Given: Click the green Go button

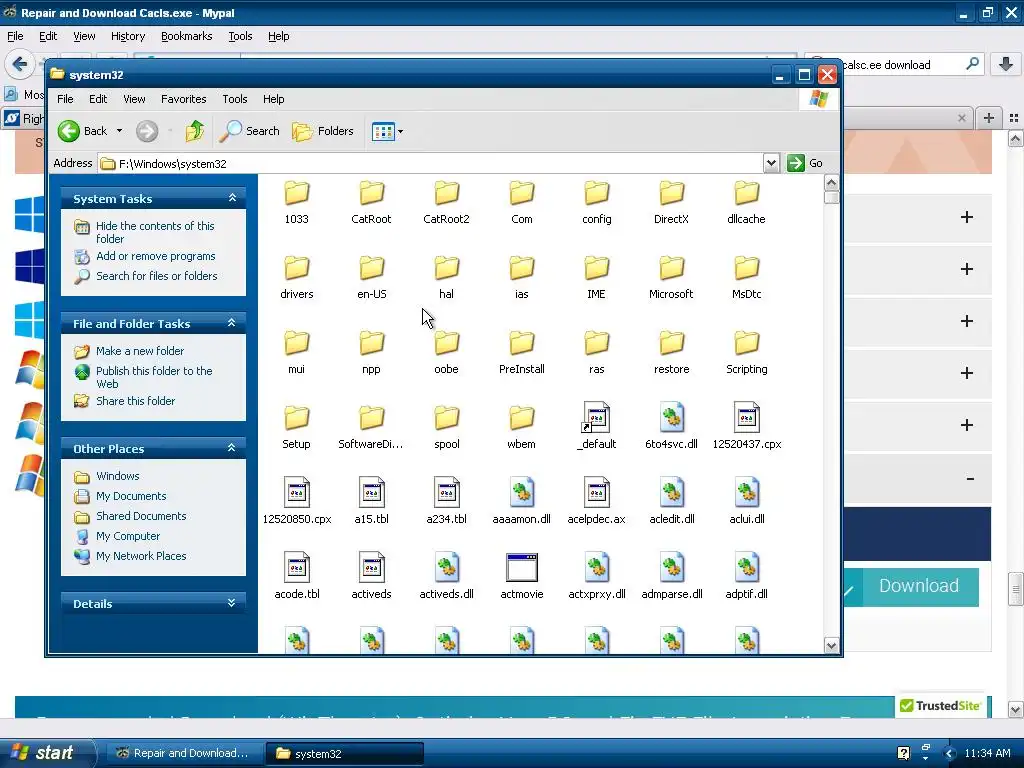Looking at the screenshot, I should coord(805,163).
